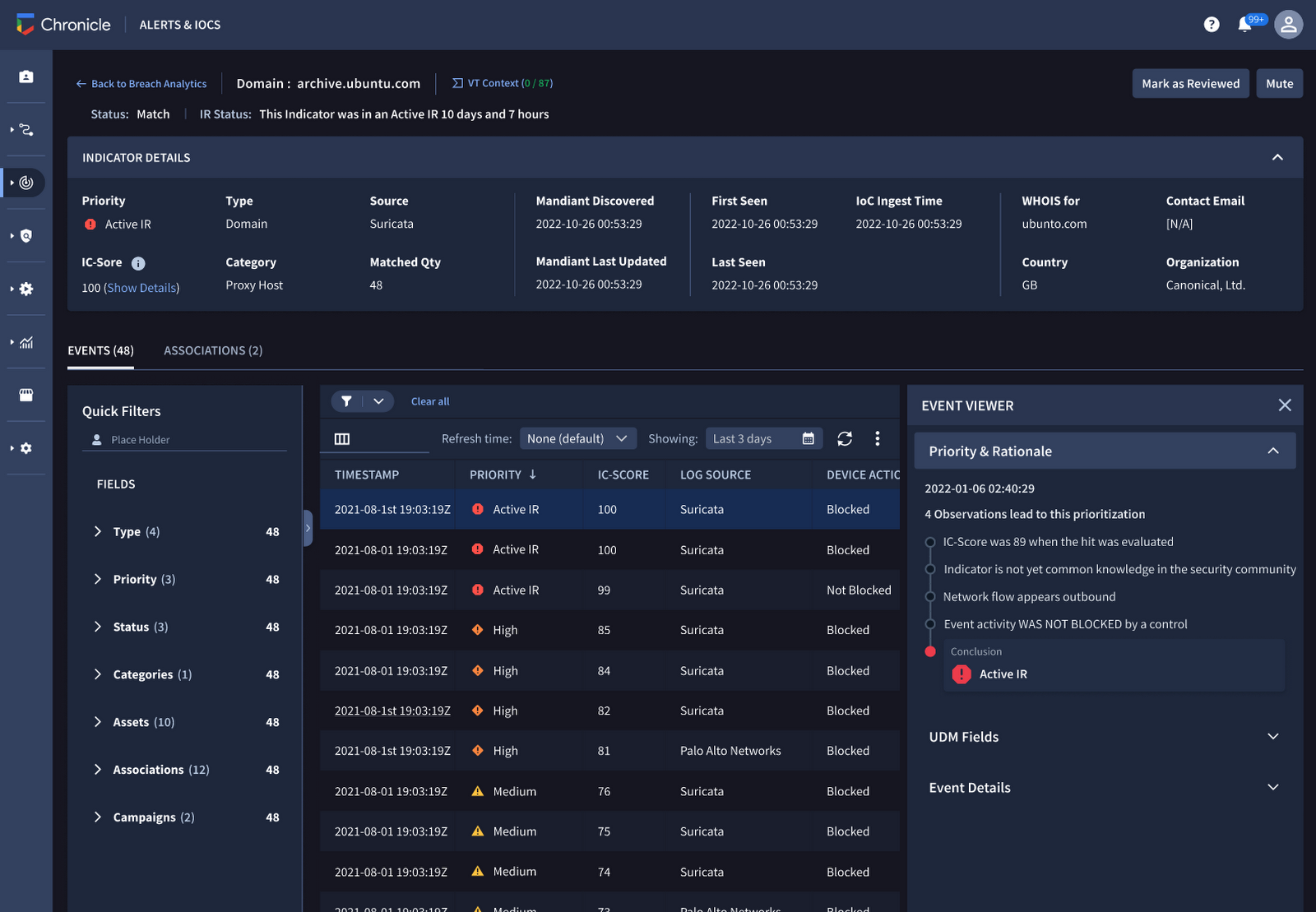
Task: Open the column layout icon
Action: (342, 439)
